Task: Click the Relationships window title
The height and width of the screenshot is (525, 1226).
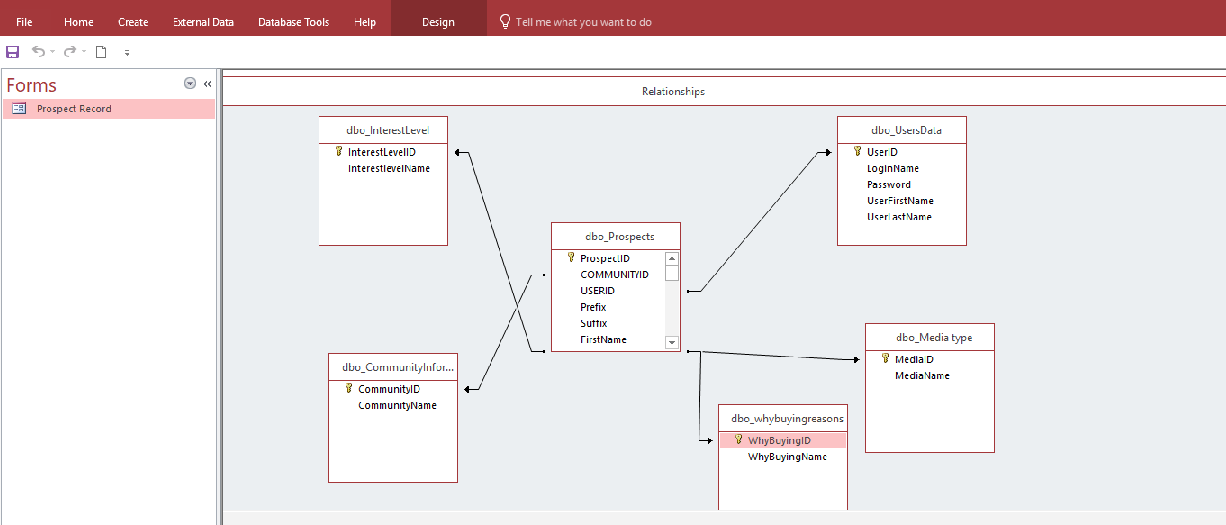Action: 673,91
